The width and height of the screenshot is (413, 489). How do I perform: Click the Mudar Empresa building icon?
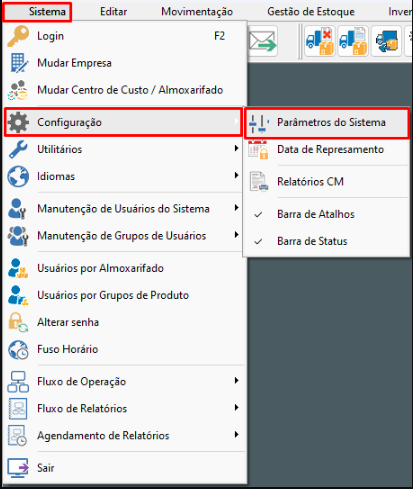coord(18,63)
